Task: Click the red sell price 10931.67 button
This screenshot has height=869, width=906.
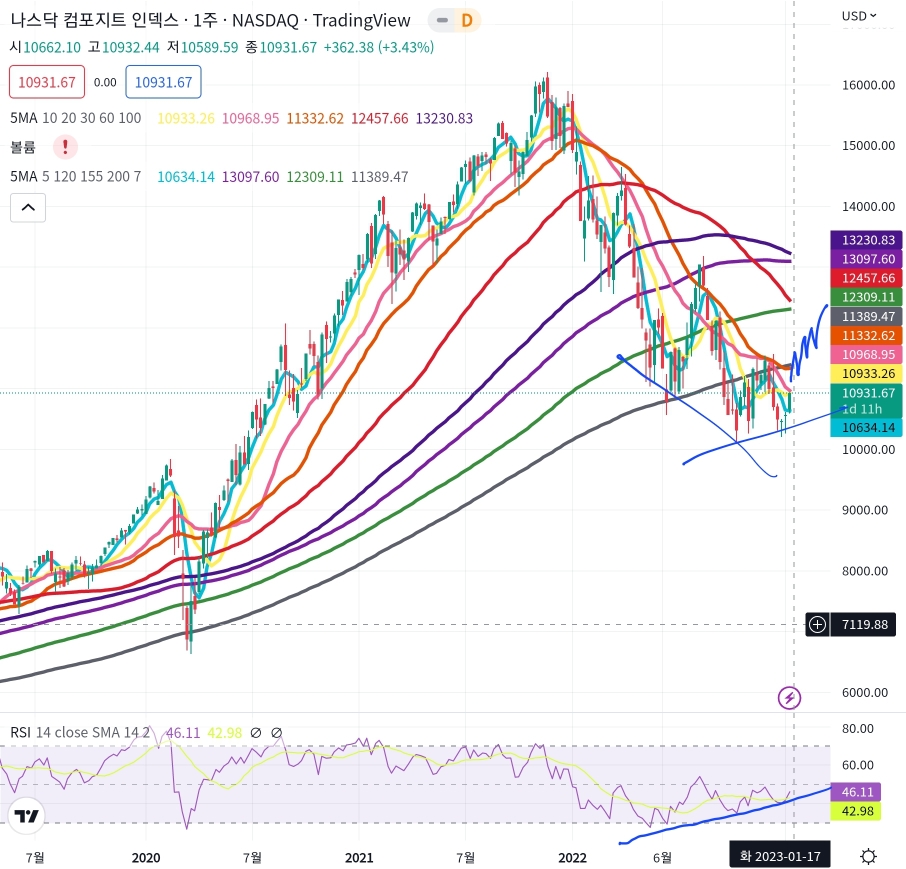Action: point(47,82)
